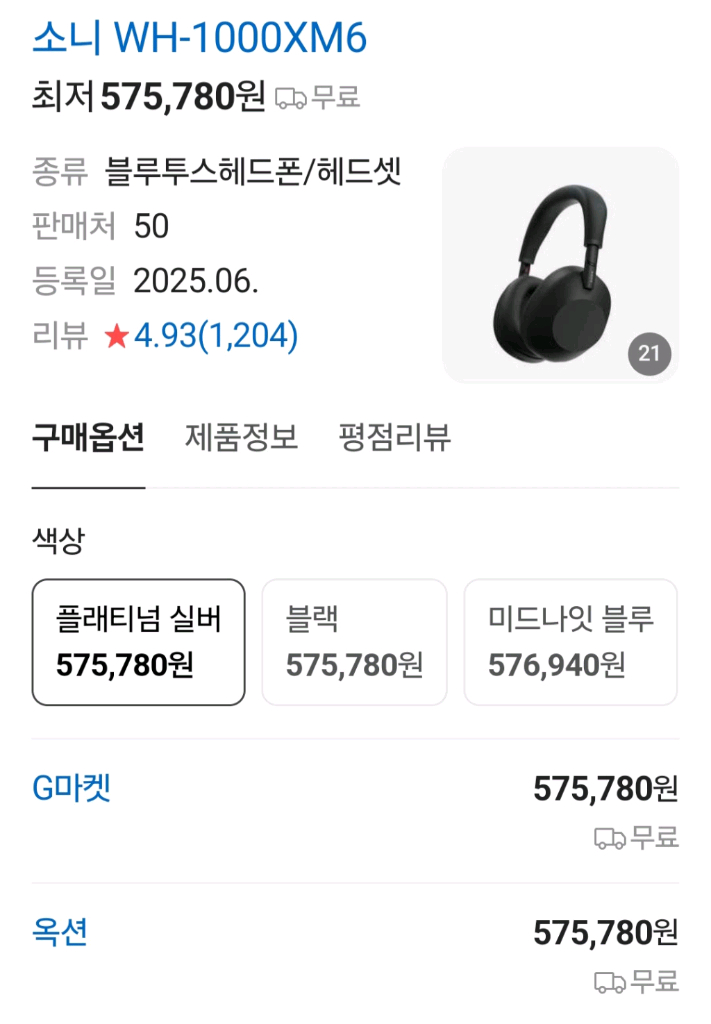Select the 미드나잇 블루 color option
Image resolution: width=711 pixels, height=1024 pixels.
[x=571, y=642]
